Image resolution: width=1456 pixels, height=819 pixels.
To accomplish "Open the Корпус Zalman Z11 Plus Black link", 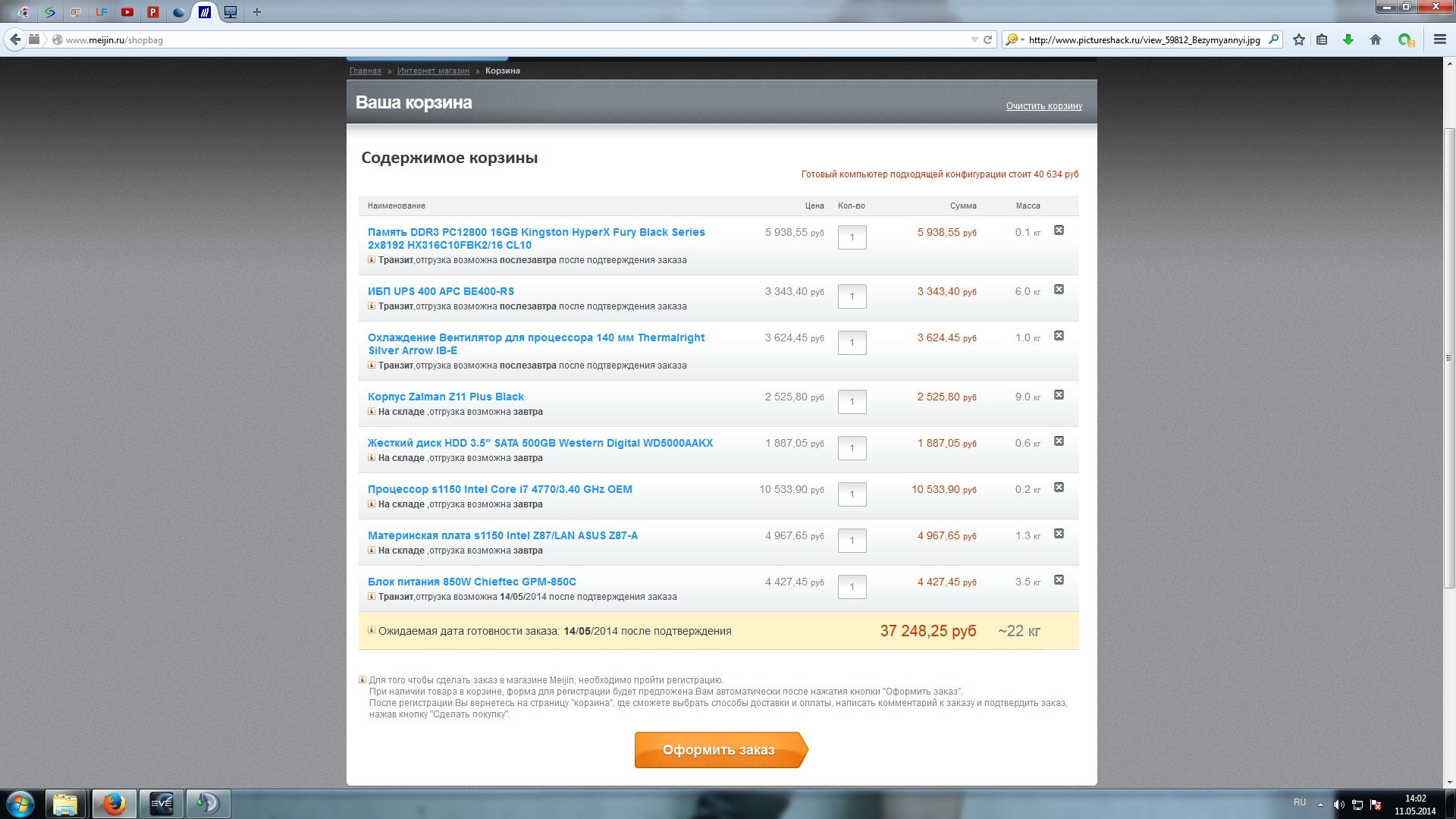I will tap(446, 397).
